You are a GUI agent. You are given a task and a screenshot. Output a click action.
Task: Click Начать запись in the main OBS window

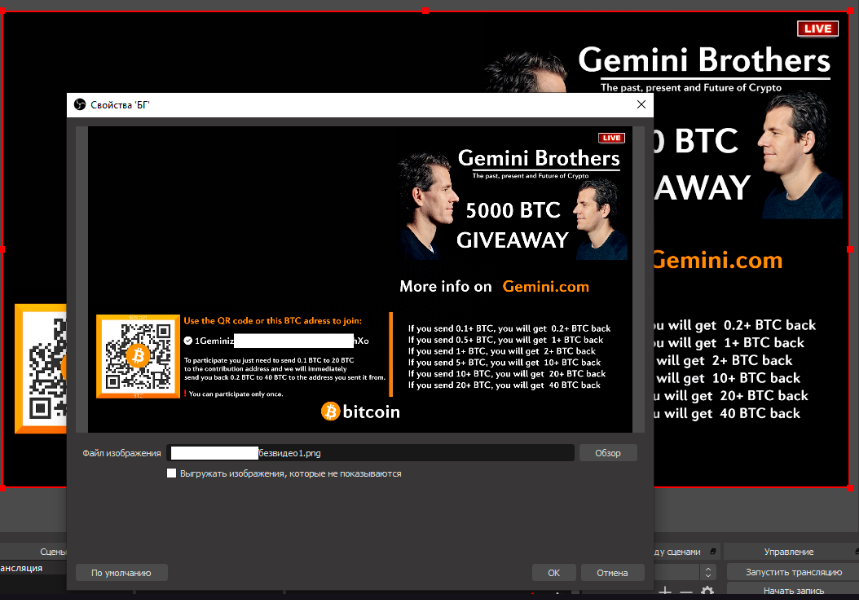coord(793,591)
